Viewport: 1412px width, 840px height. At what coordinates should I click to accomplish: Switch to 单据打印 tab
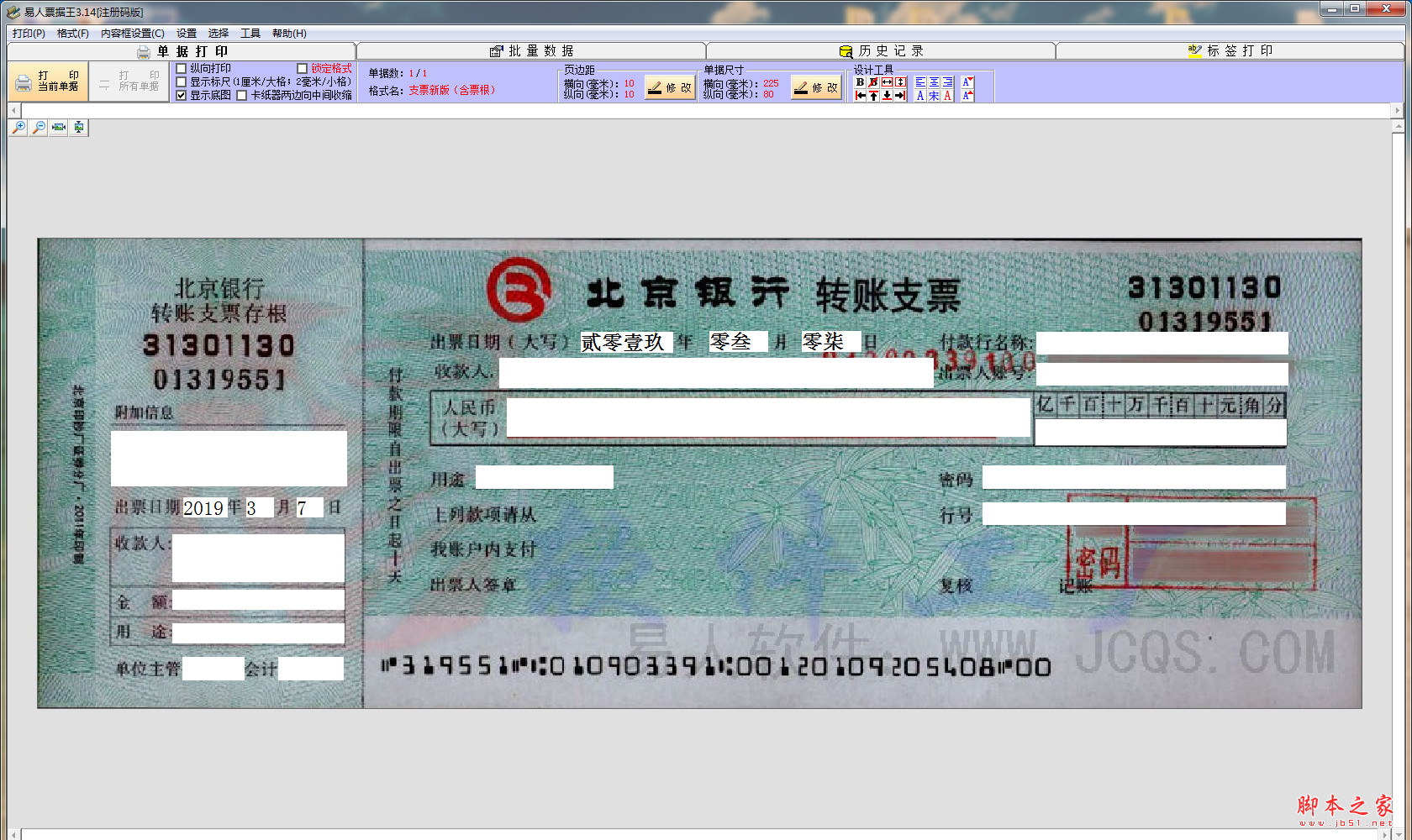point(182,51)
